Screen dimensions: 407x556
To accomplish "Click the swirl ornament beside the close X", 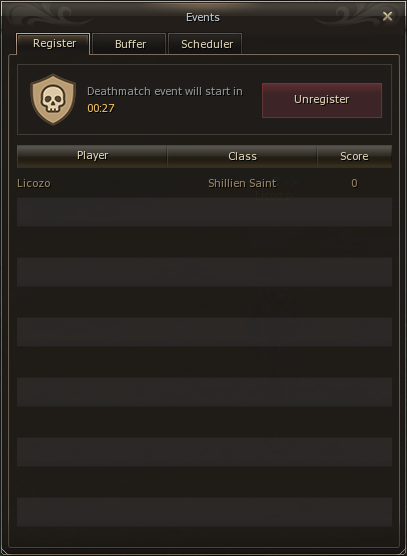I will pyautogui.click(x=349, y=15).
